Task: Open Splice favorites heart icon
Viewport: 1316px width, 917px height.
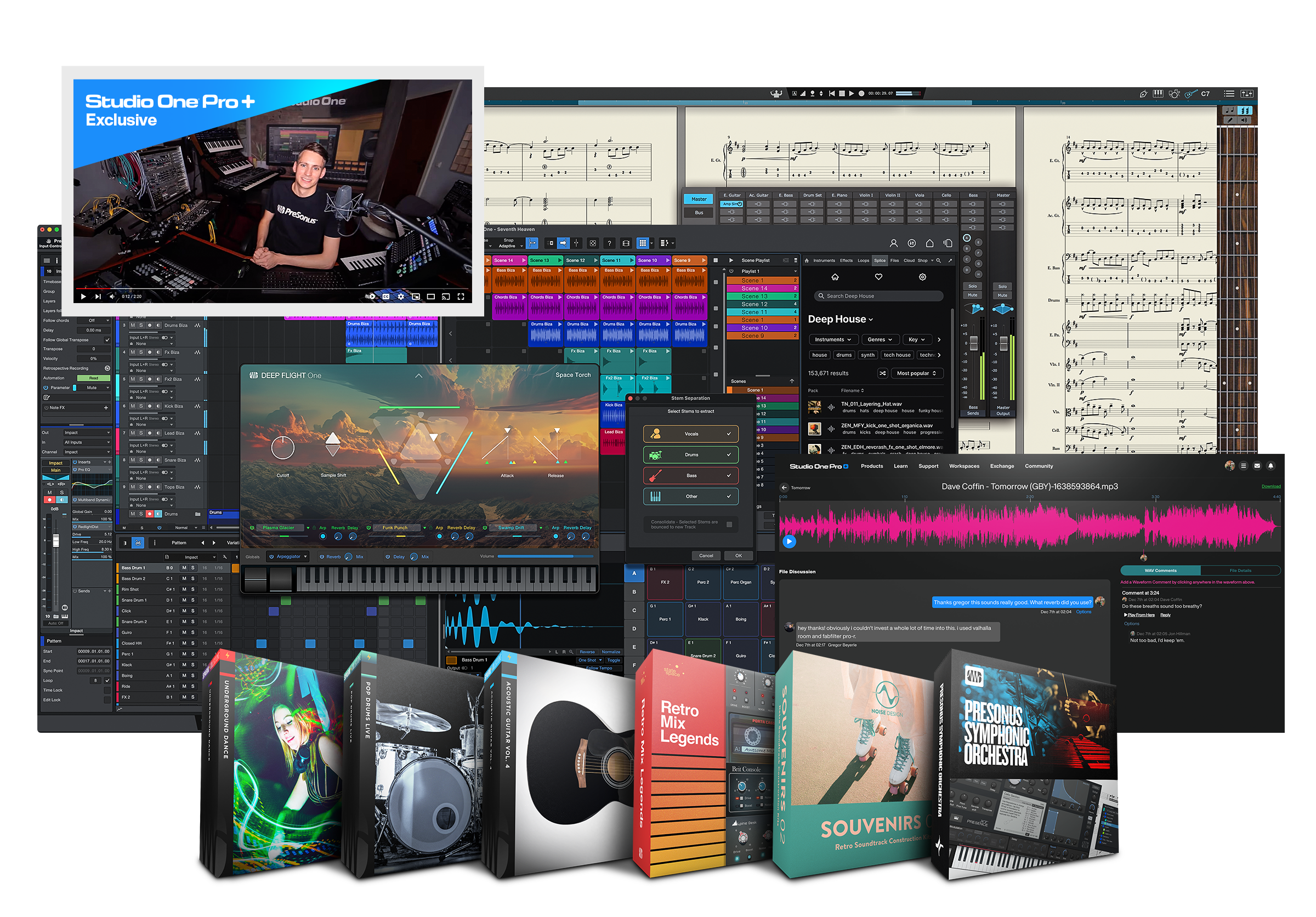Action: pyautogui.click(x=878, y=277)
